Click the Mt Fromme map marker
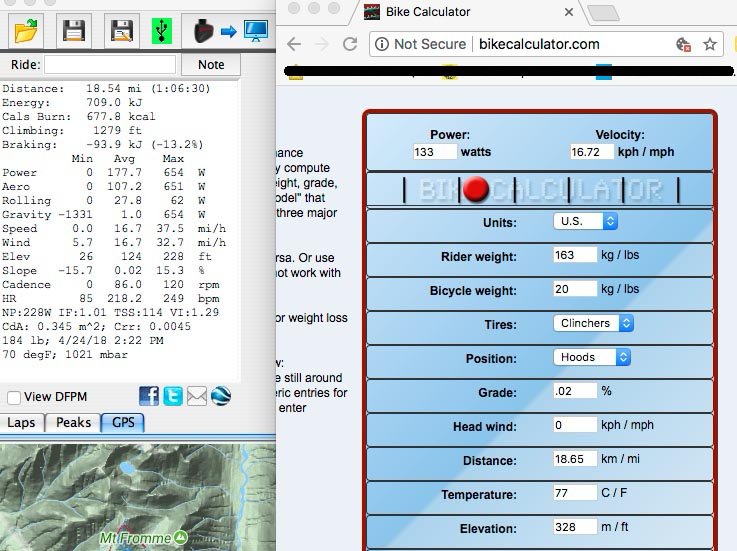737x551 pixels. click(180, 537)
